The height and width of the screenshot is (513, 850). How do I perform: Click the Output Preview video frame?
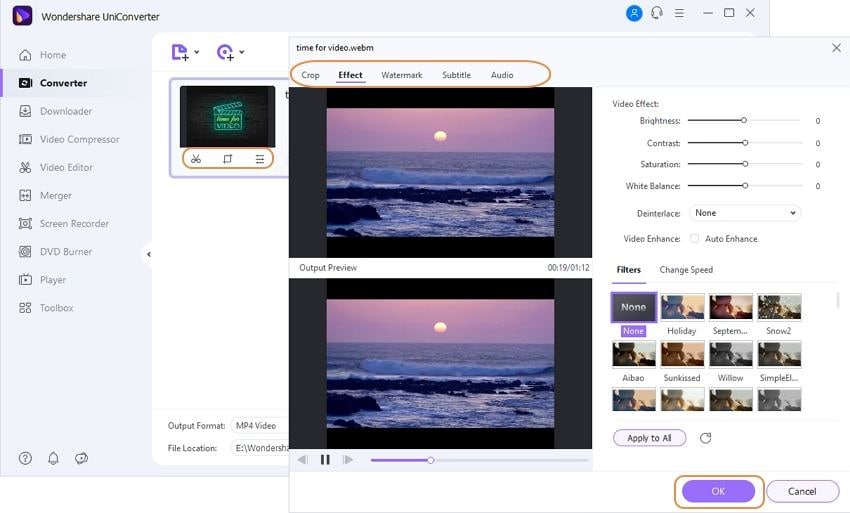440,363
